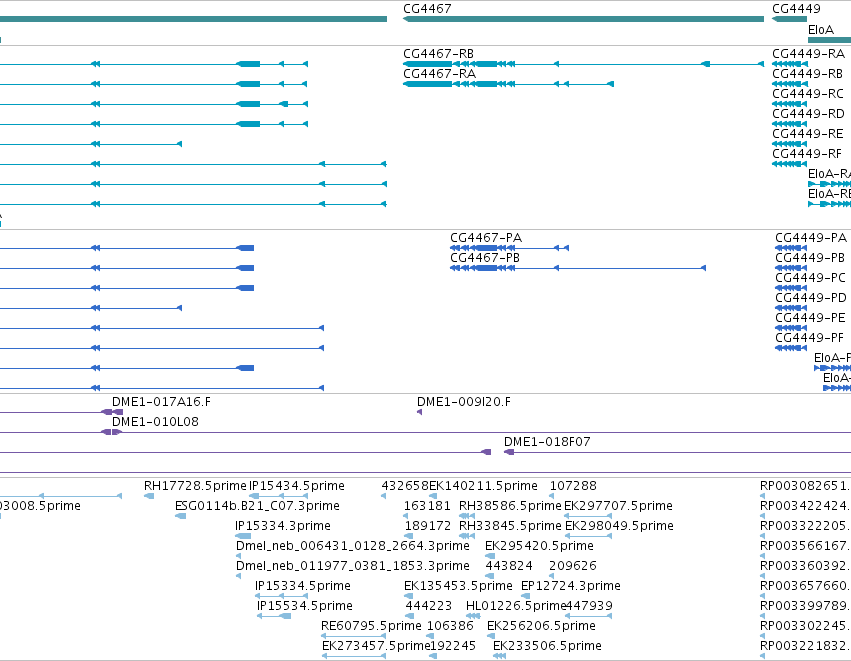Click EST EK135453.5prime label
This screenshot has height=661, width=851.
pos(458,586)
